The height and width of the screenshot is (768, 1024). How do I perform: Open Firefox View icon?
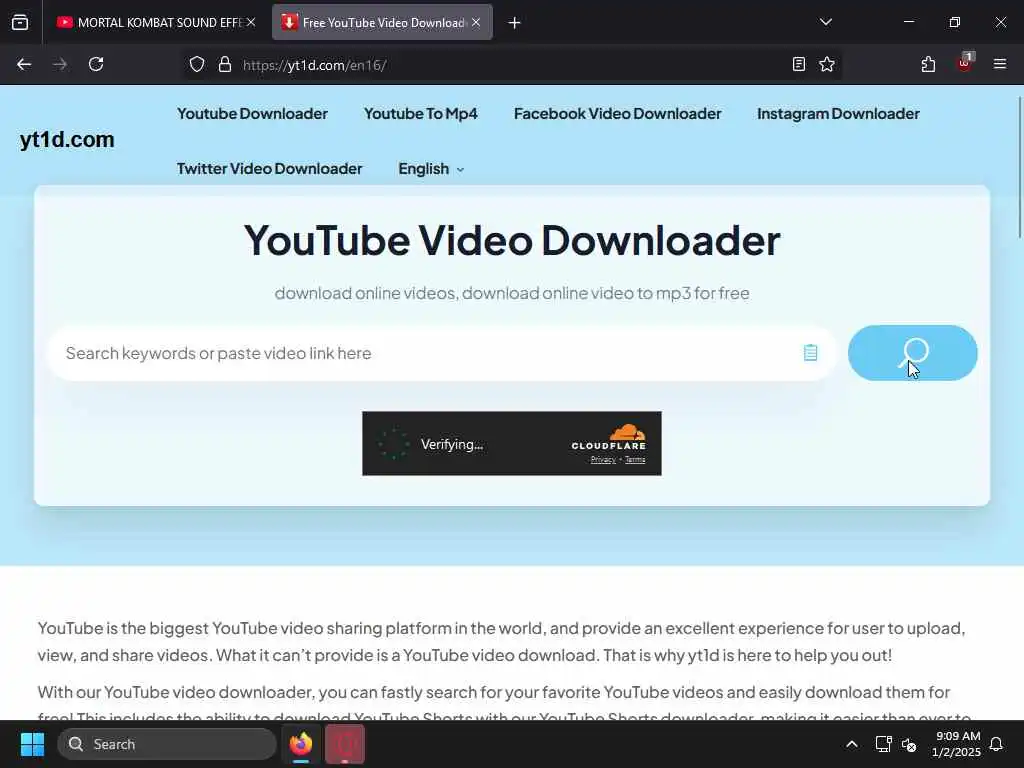20,22
